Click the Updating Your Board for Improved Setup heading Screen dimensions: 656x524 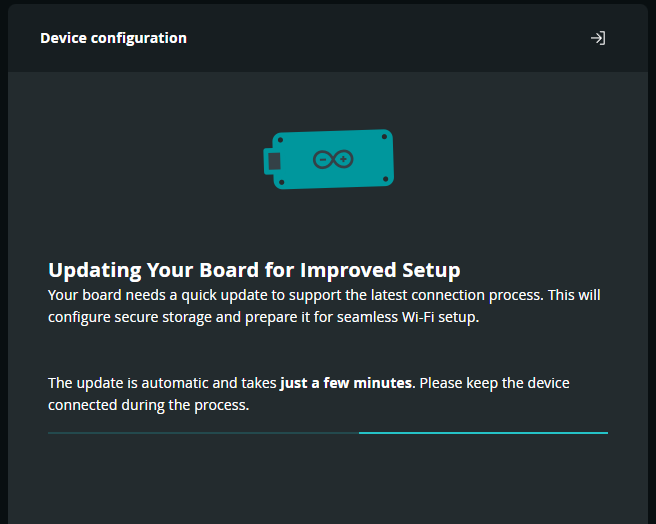254,270
